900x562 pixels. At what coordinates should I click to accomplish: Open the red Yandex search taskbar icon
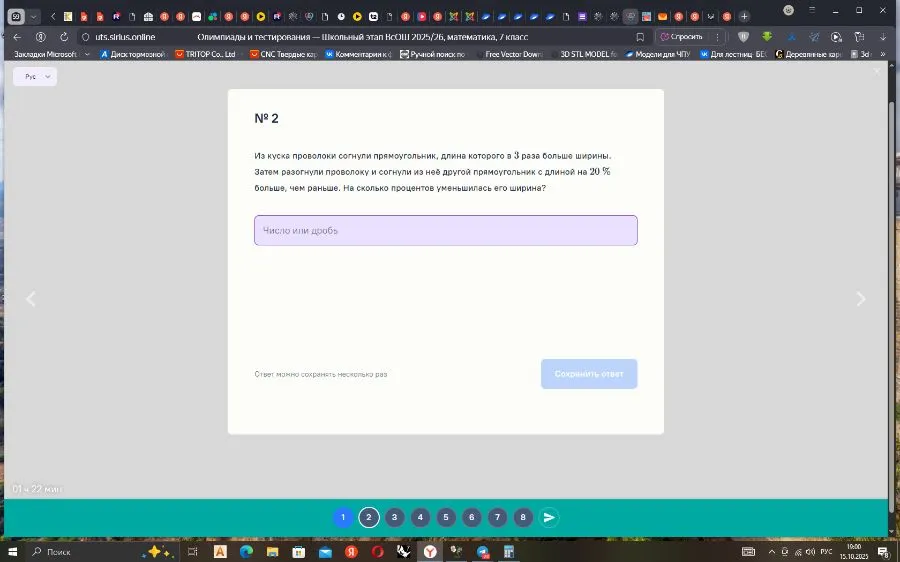[351, 552]
